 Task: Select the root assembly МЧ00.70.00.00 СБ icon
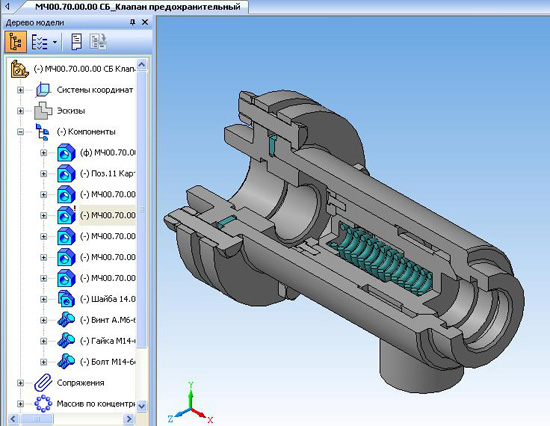click(20, 69)
